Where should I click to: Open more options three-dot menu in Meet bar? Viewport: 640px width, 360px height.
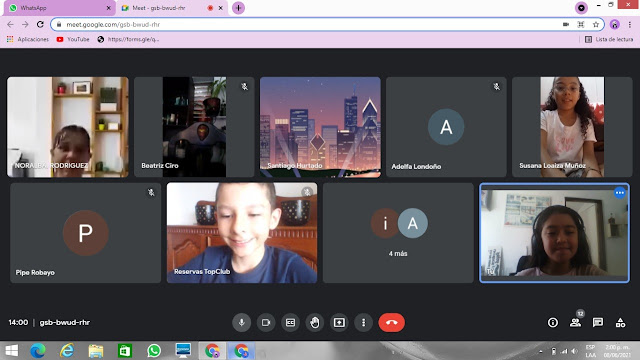(x=364, y=322)
